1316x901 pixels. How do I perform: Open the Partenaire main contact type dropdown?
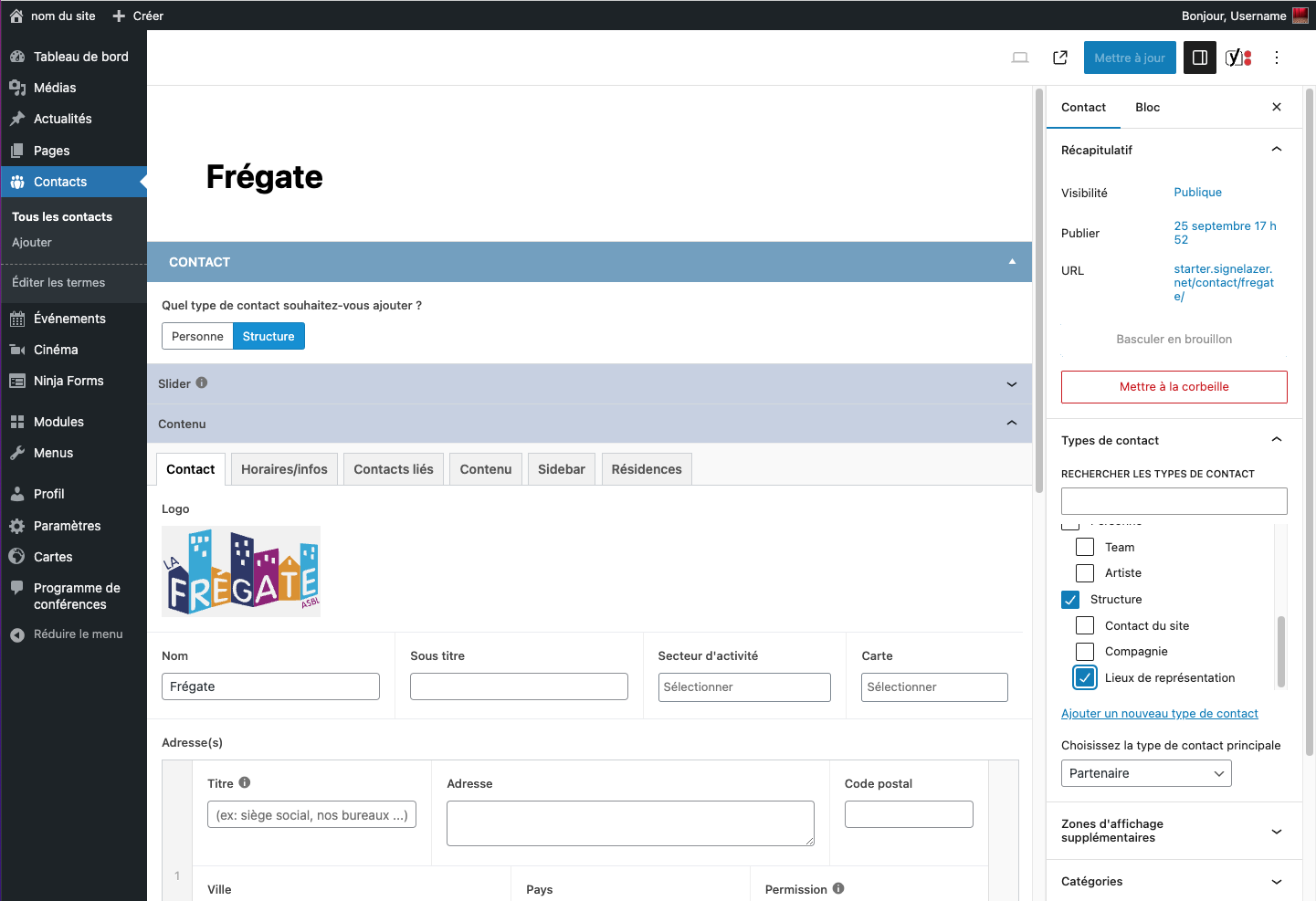(x=1145, y=773)
